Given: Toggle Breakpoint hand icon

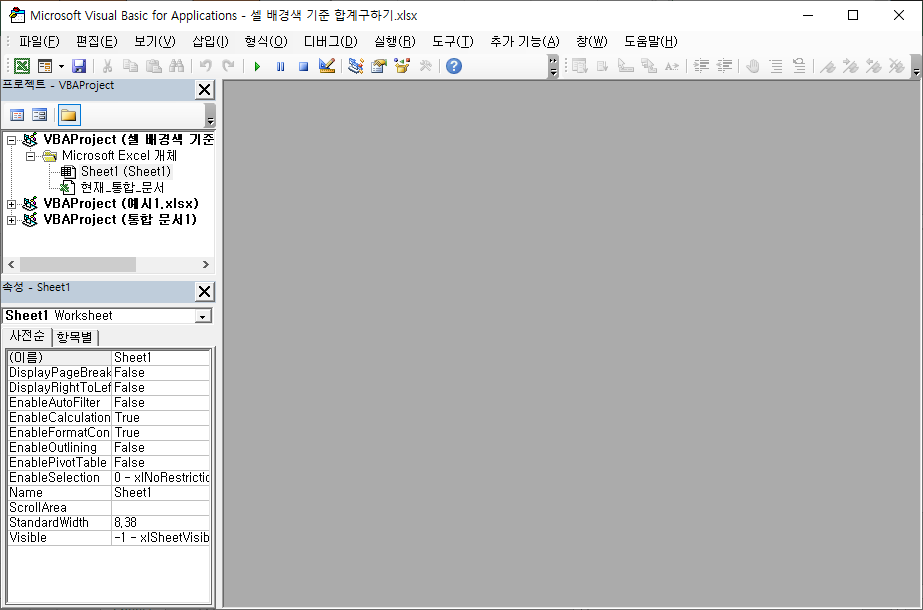Looking at the screenshot, I should coord(753,66).
